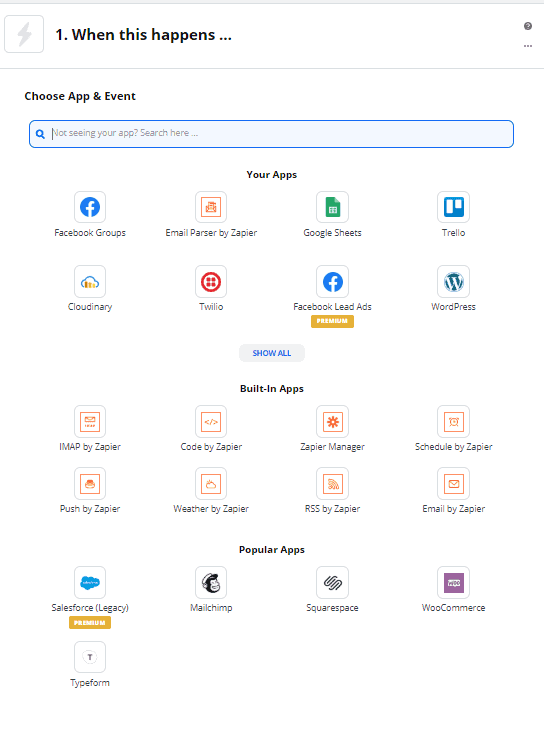Choose the Mailchimp app icon
544x750 pixels.
pyautogui.click(x=211, y=583)
